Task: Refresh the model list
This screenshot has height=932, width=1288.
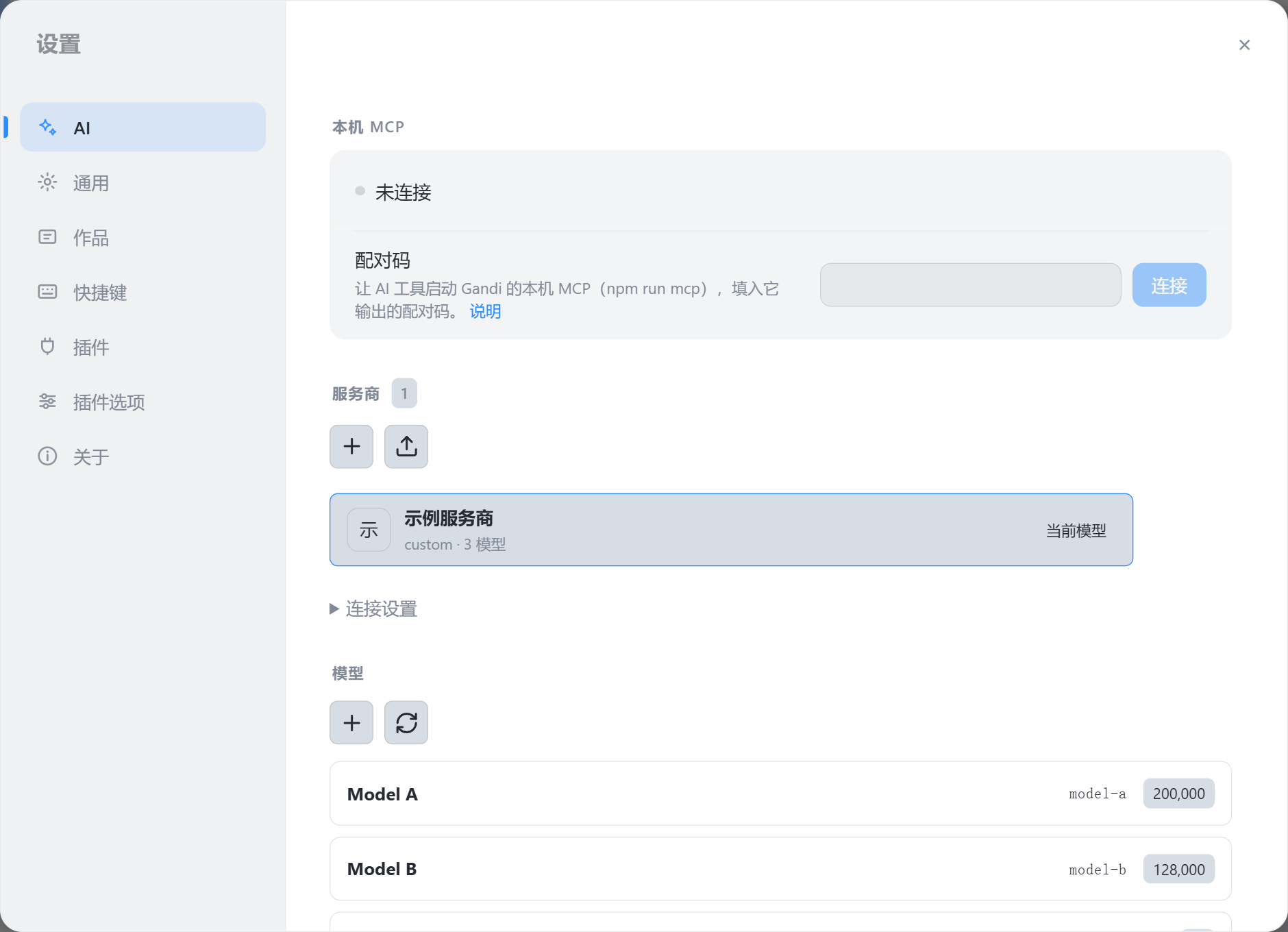Action: (x=406, y=722)
